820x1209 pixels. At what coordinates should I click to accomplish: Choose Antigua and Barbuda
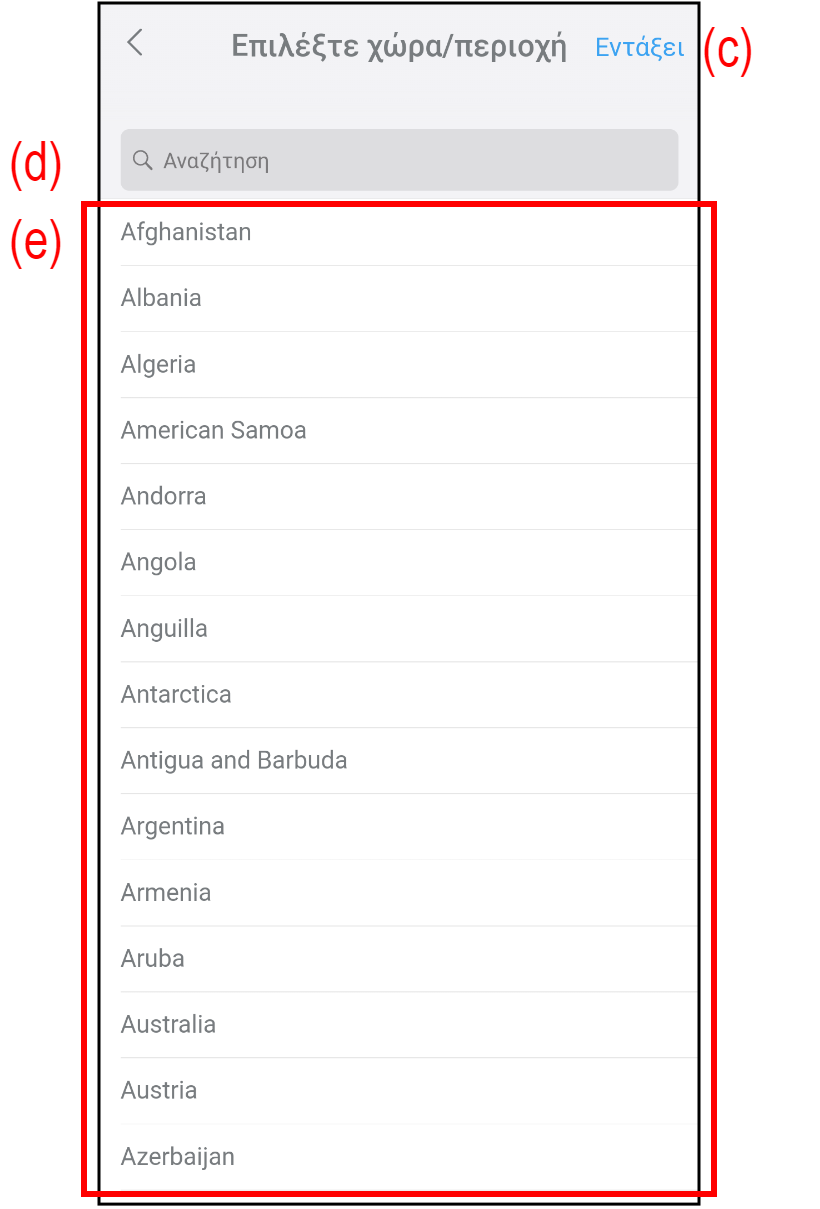235,760
